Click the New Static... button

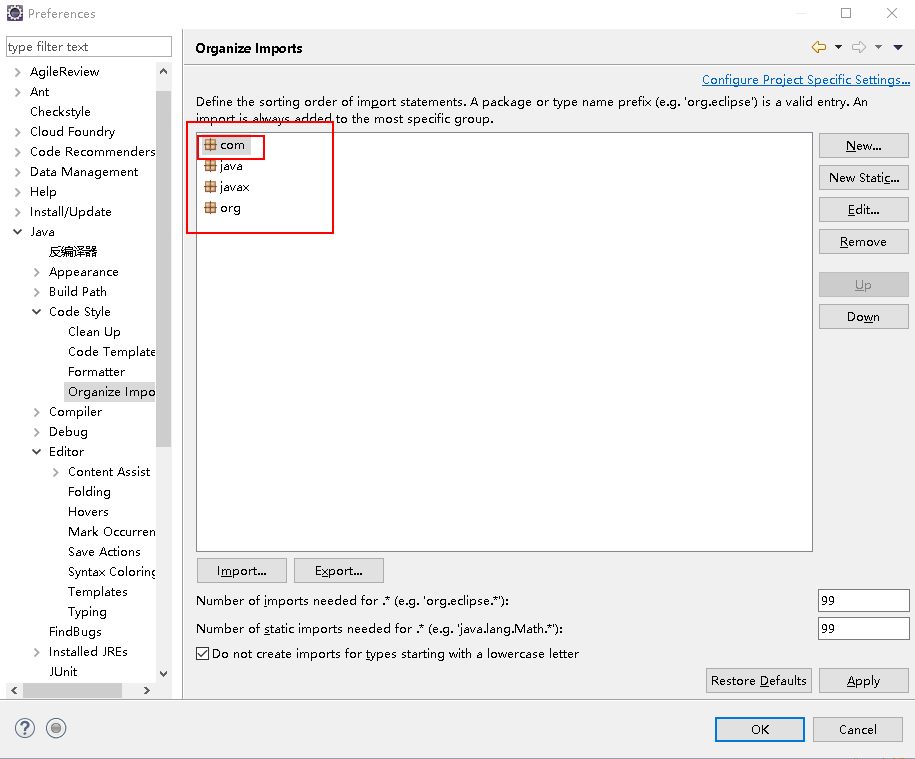[864, 178]
